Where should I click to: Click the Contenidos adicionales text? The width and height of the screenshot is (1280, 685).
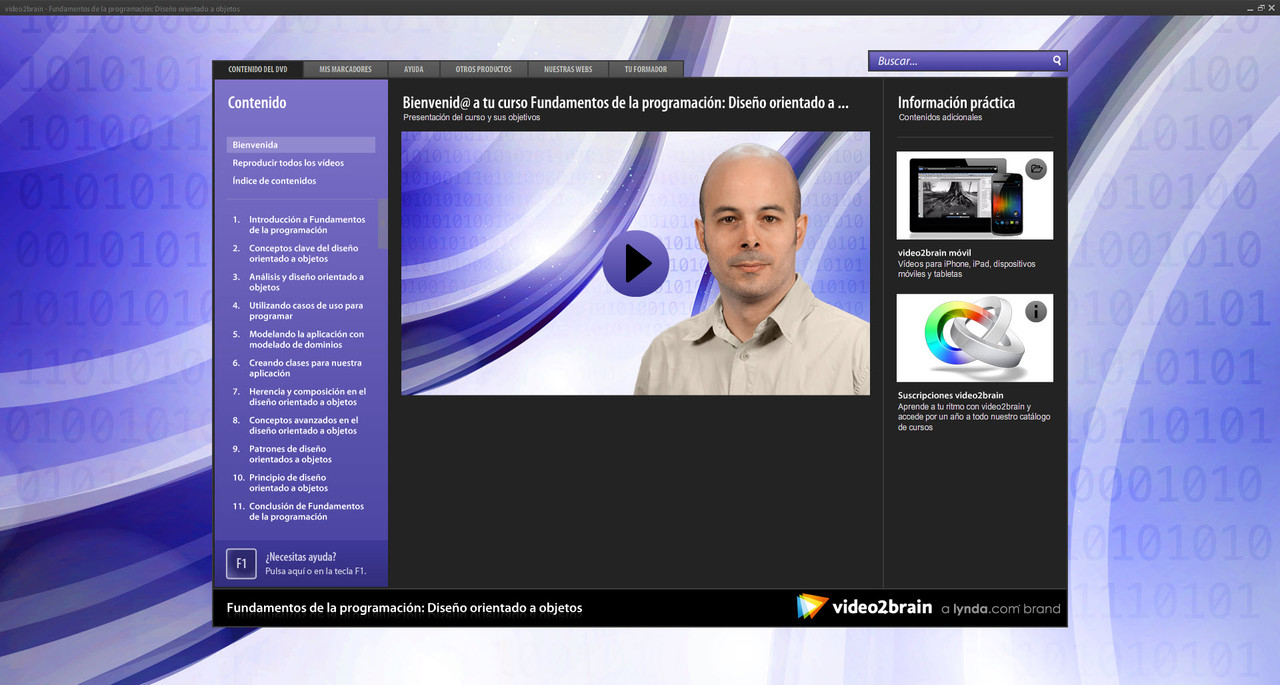(x=940, y=117)
